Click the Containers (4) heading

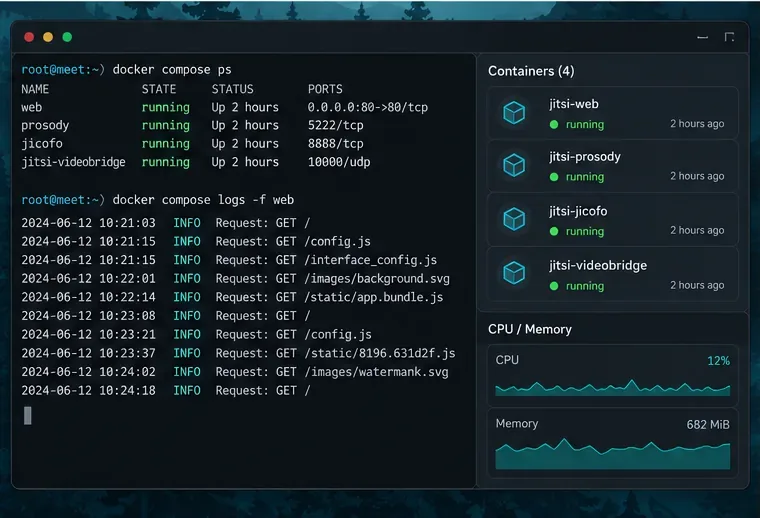(x=531, y=71)
